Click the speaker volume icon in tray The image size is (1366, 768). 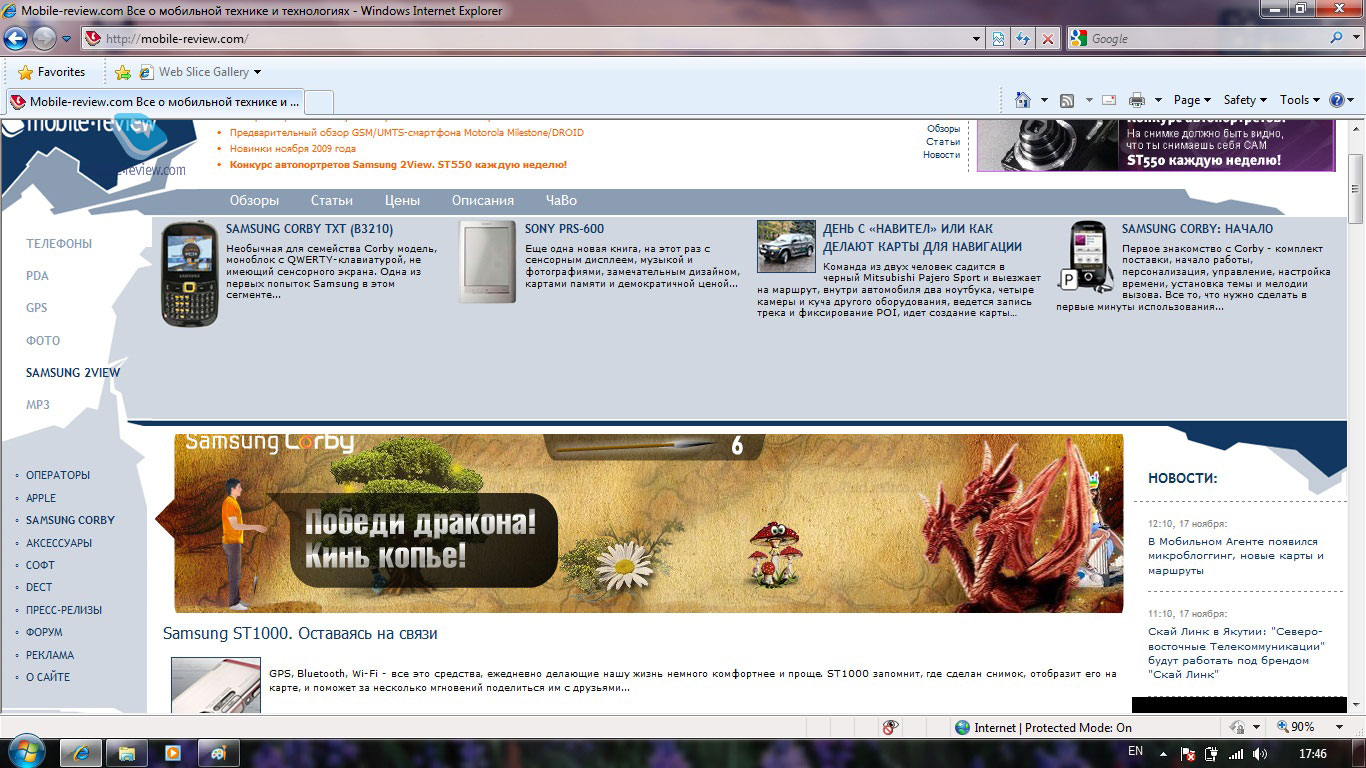pyautogui.click(x=1259, y=754)
